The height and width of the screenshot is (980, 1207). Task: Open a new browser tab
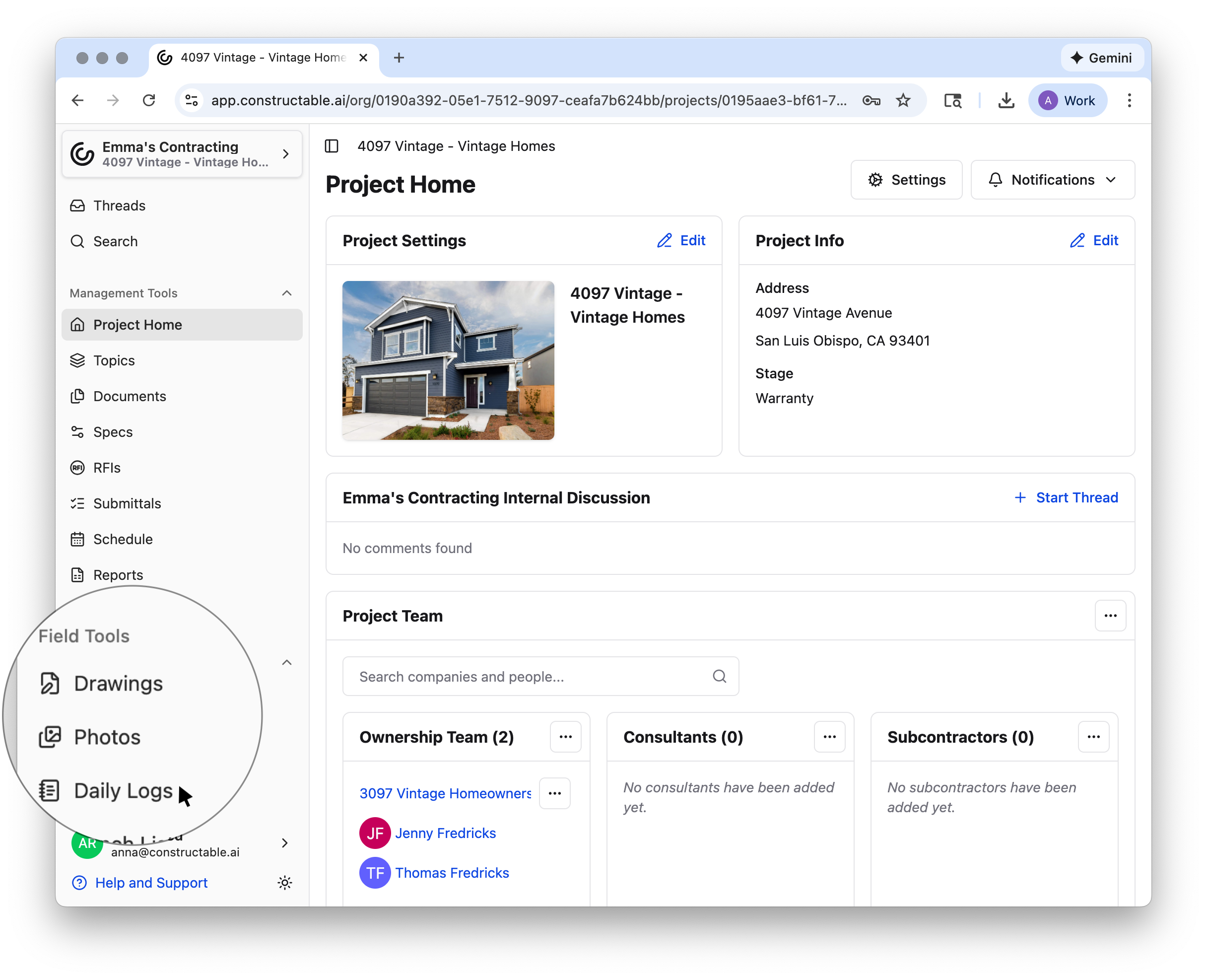[399, 58]
